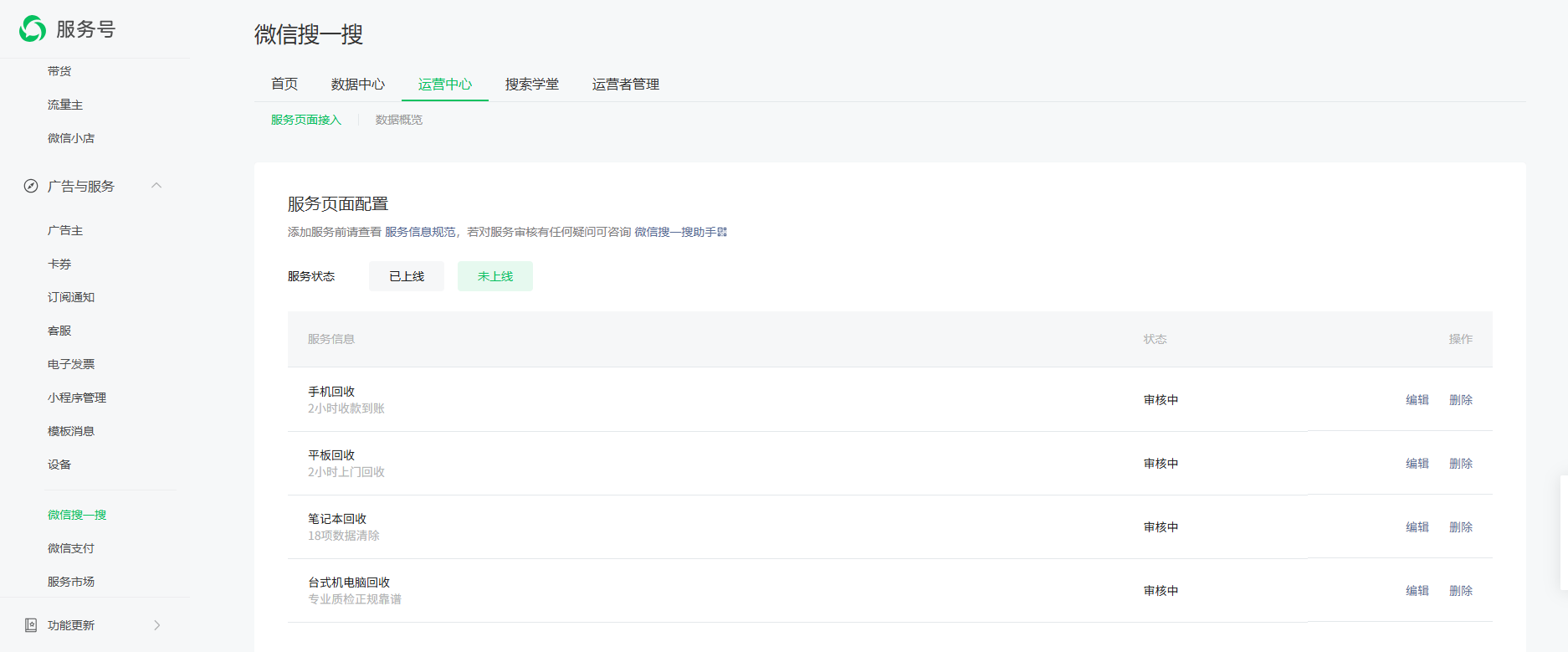Open the 微信搜一搜助手 link
The image size is (1568, 652).
click(675, 232)
